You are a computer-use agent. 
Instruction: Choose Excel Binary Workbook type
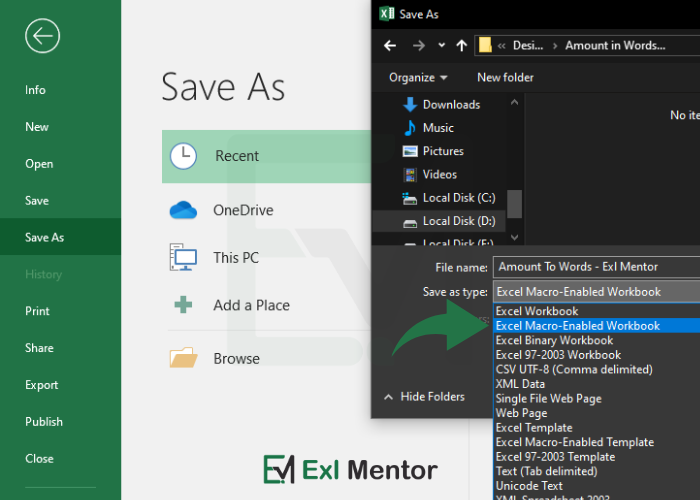(x=597, y=341)
